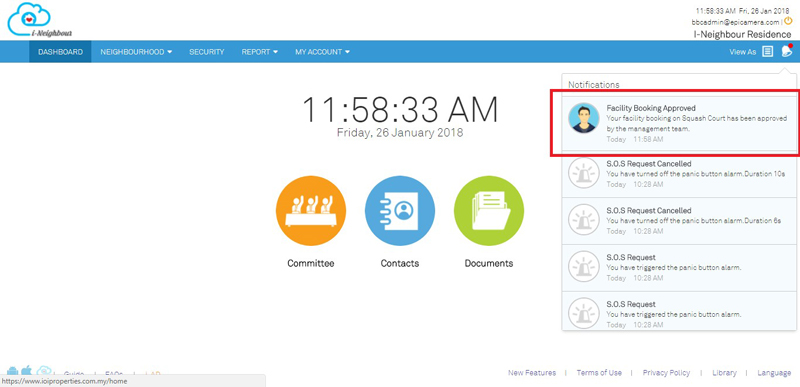800x387 pixels.
Task: Click the Today 11:58 AM notification timestamp
Action: (x=635, y=139)
